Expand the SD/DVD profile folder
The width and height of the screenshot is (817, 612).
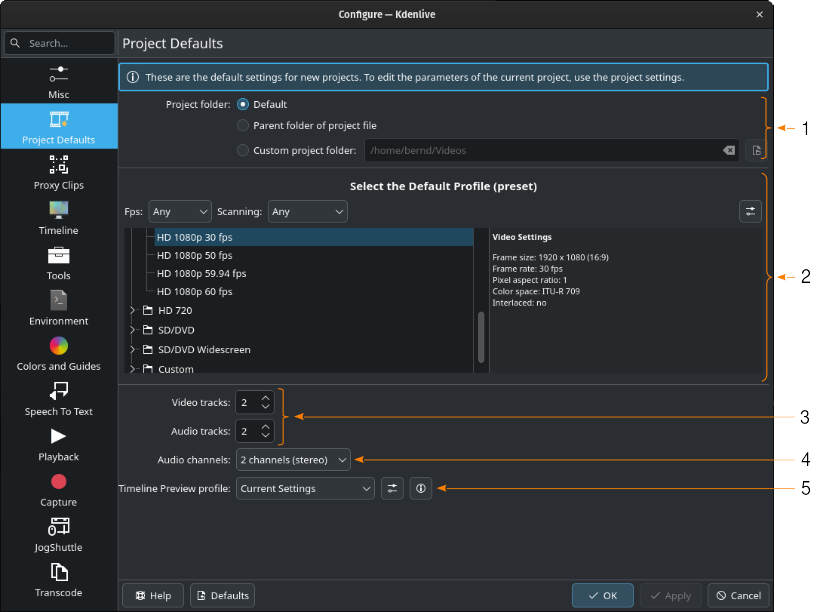click(132, 330)
